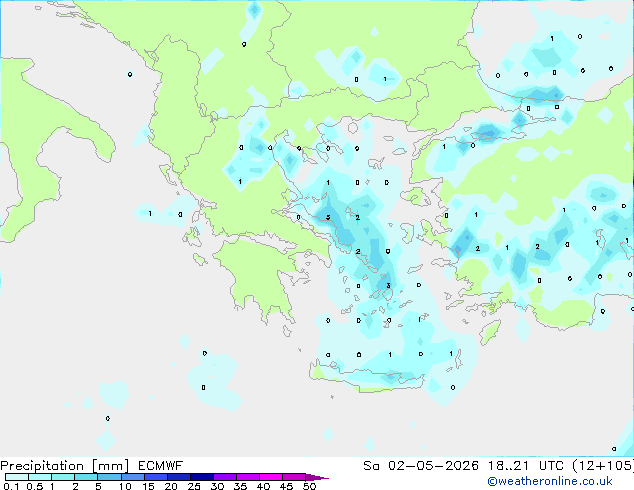
Task: Pick the magenta legend swatch between 40 and 45
Action: 271,477
